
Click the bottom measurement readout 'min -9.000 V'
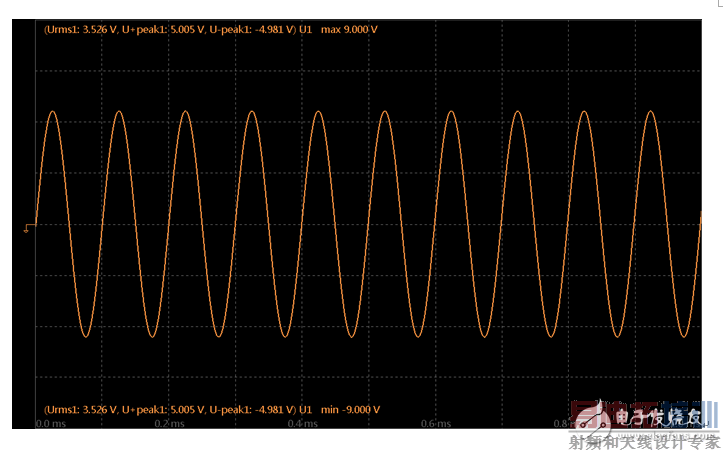click(350, 410)
